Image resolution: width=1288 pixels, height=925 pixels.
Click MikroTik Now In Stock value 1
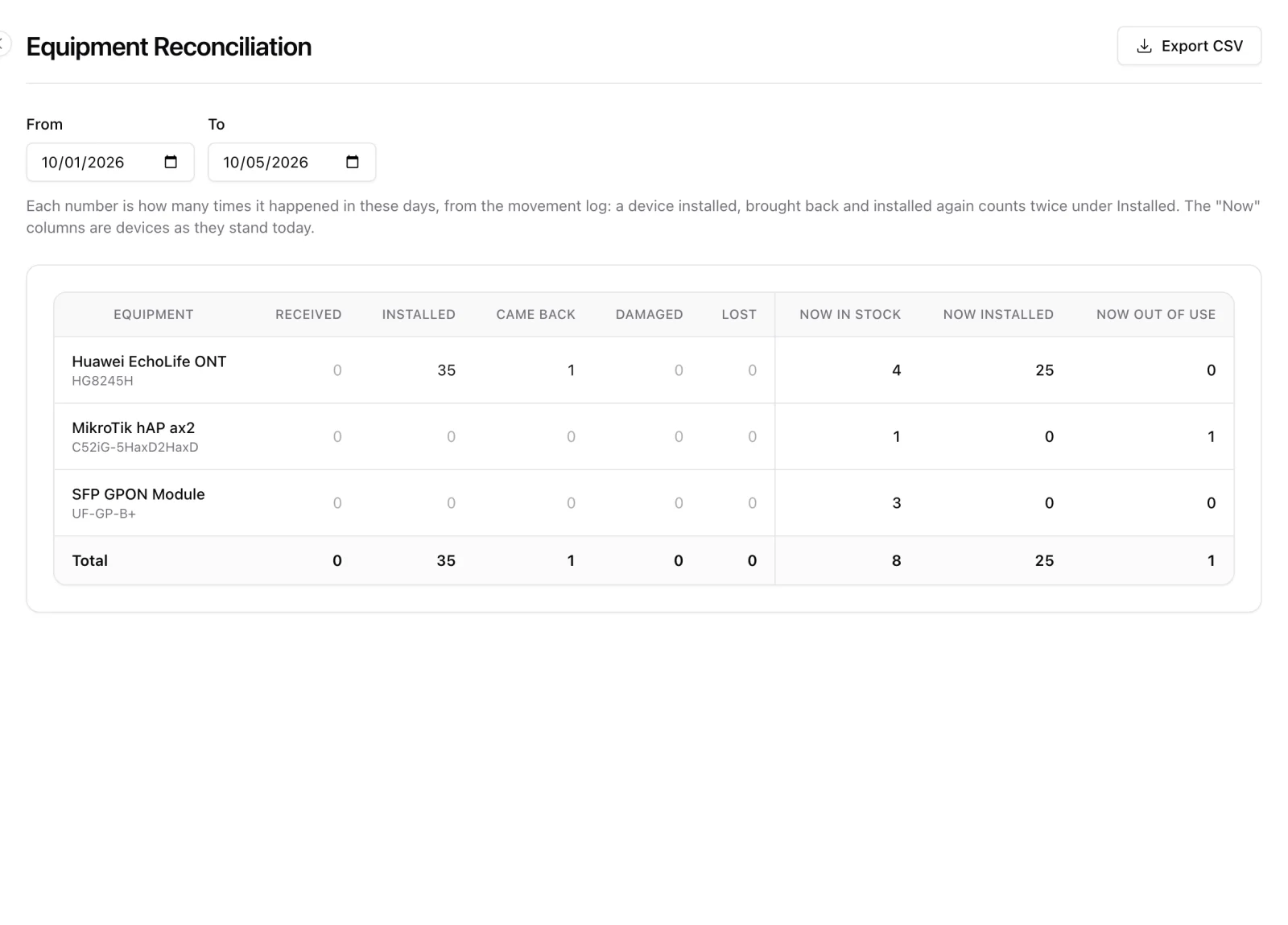pos(896,436)
